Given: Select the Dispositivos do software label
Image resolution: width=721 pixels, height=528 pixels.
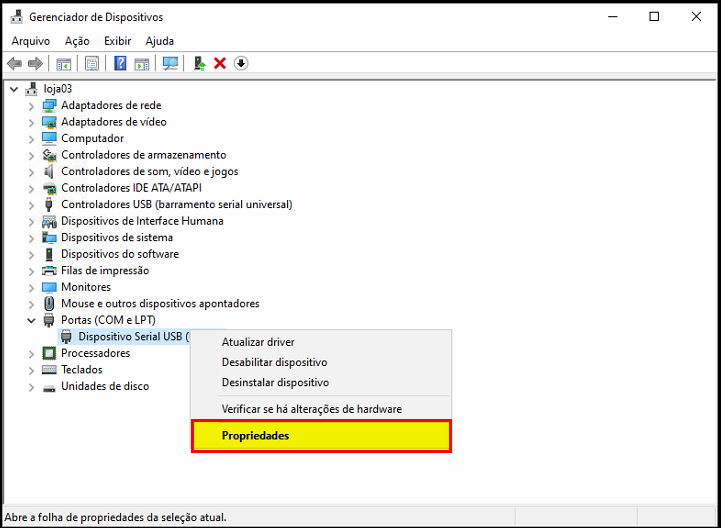Looking at the screenshot, I should [x=120, y=254].
